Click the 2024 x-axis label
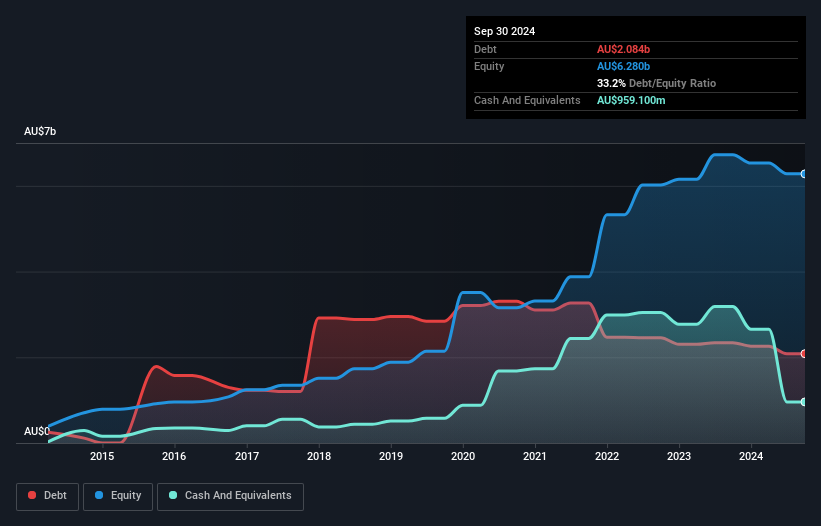 click(x=751, y=456)
